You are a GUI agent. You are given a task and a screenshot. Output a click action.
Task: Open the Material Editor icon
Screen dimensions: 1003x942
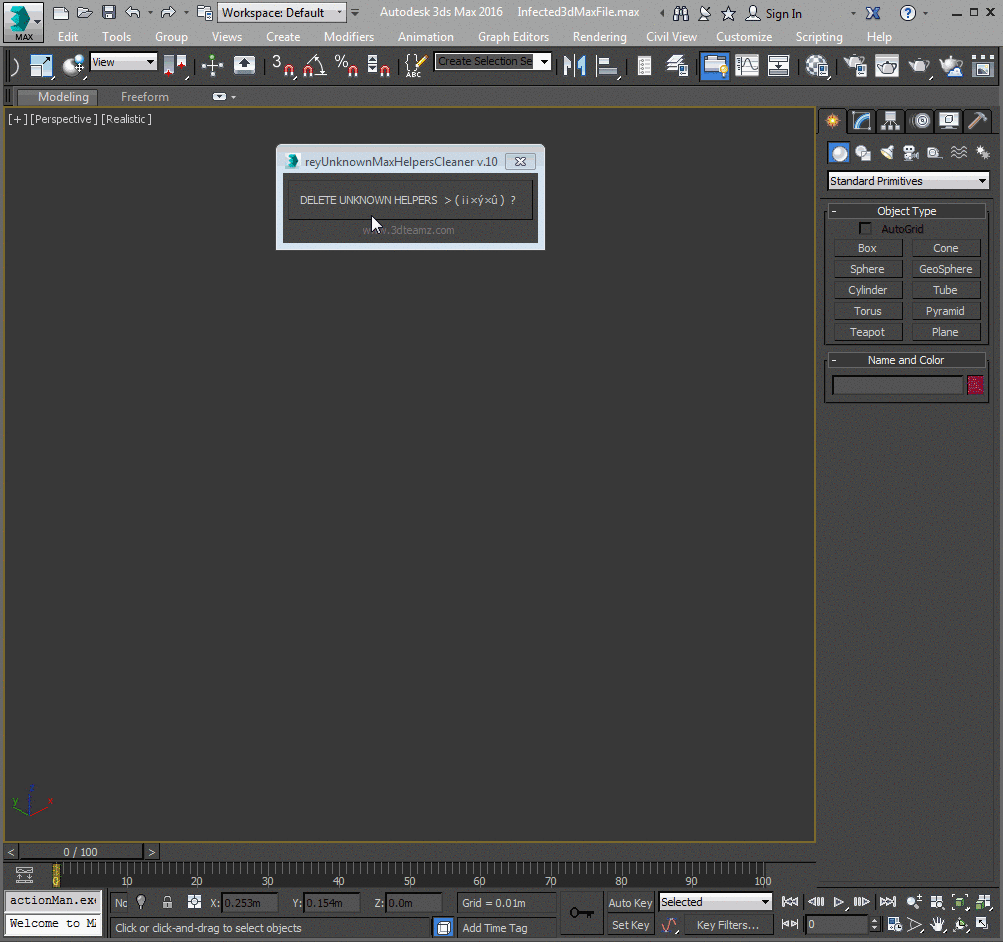[817, 65]
